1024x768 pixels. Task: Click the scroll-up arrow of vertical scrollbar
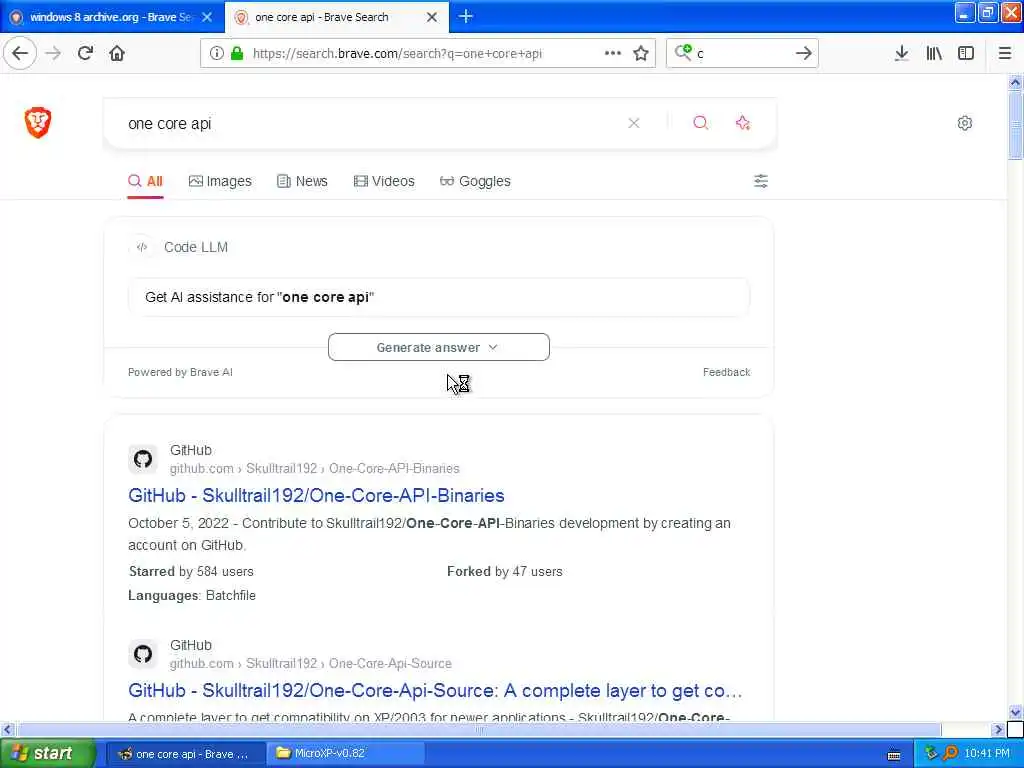pyautogui.click(x=1015, y=83)
